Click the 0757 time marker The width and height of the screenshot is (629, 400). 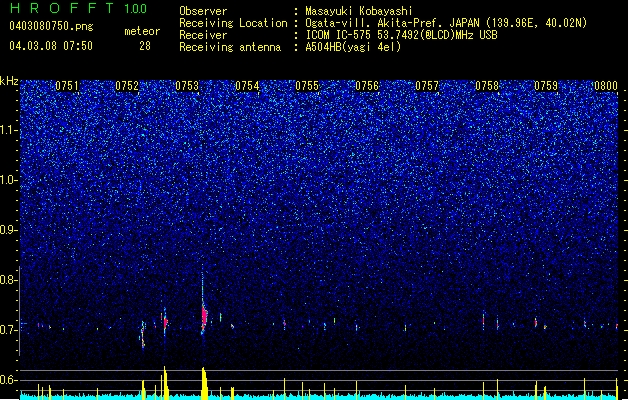427,86
